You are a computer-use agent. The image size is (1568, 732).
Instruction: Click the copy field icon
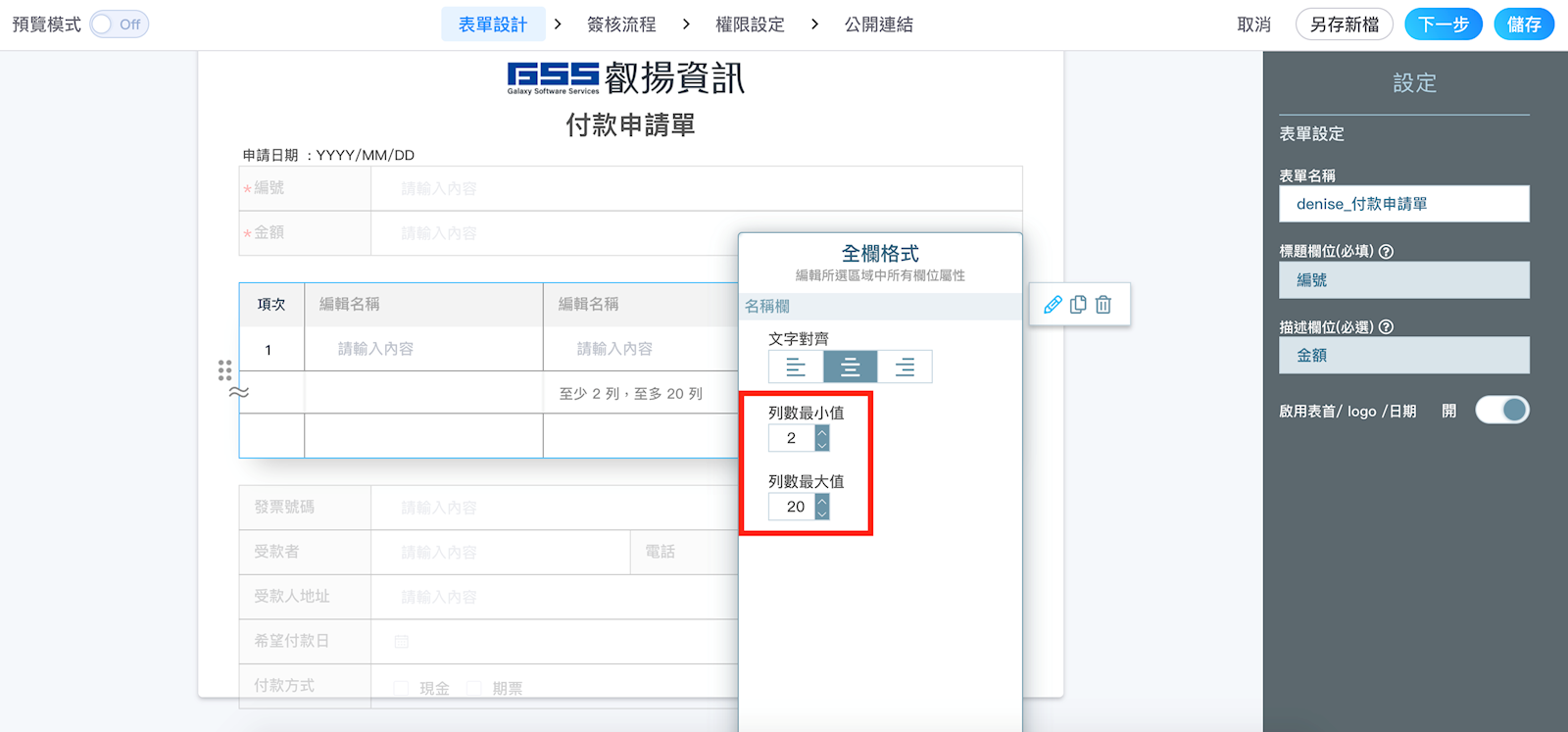pos(1078,305)
